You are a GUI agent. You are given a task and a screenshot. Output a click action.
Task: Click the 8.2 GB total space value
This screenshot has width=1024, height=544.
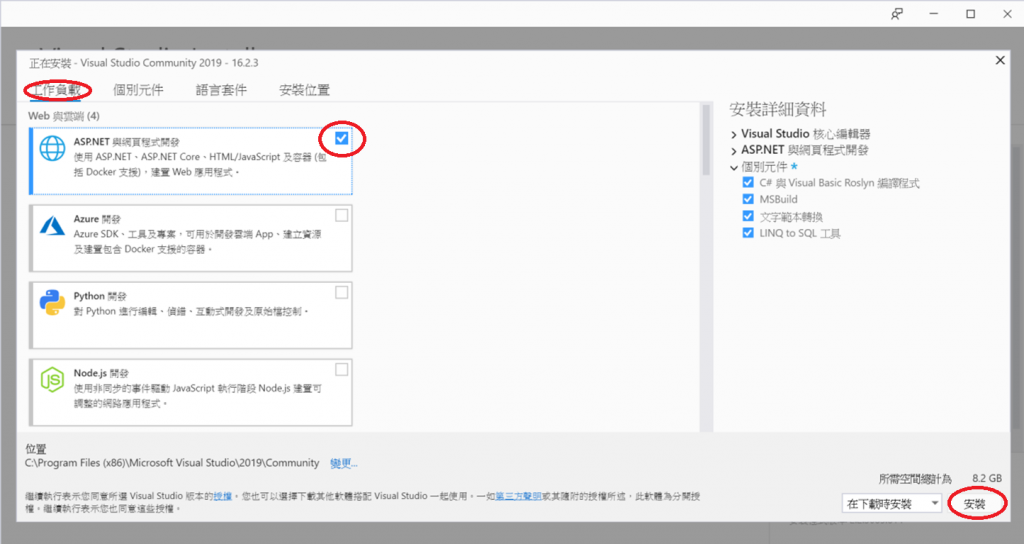987,478
